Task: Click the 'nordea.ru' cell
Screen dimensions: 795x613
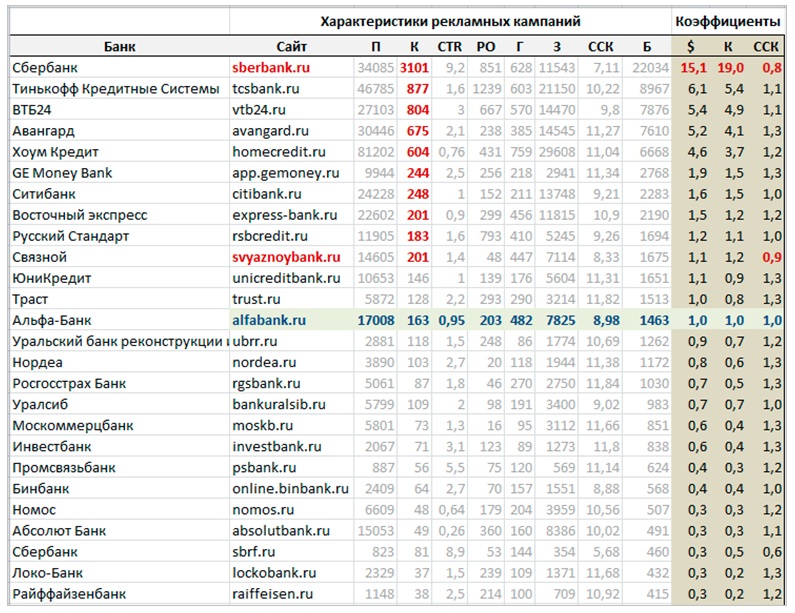Action: (x=292, y=362)
